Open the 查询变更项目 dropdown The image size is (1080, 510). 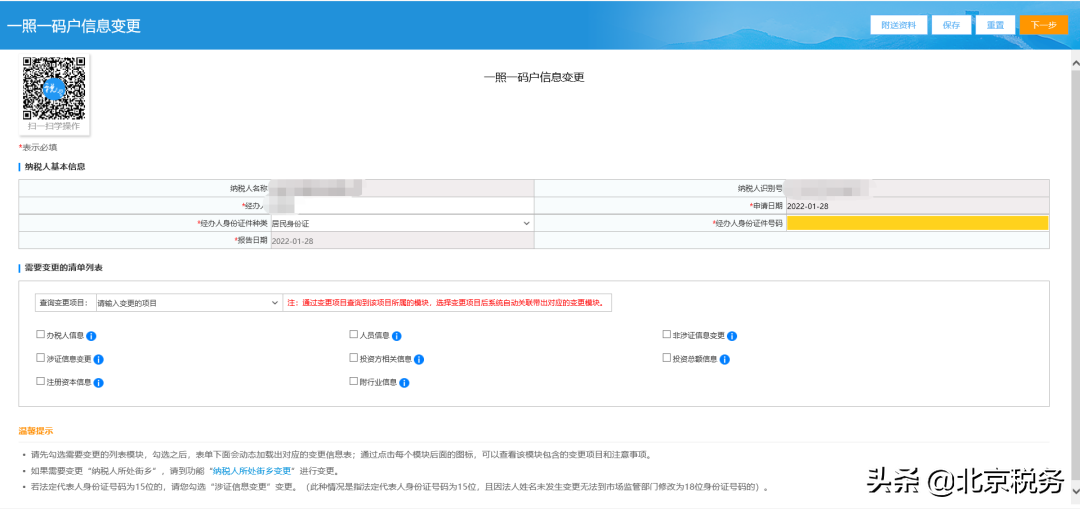point(188,303)
